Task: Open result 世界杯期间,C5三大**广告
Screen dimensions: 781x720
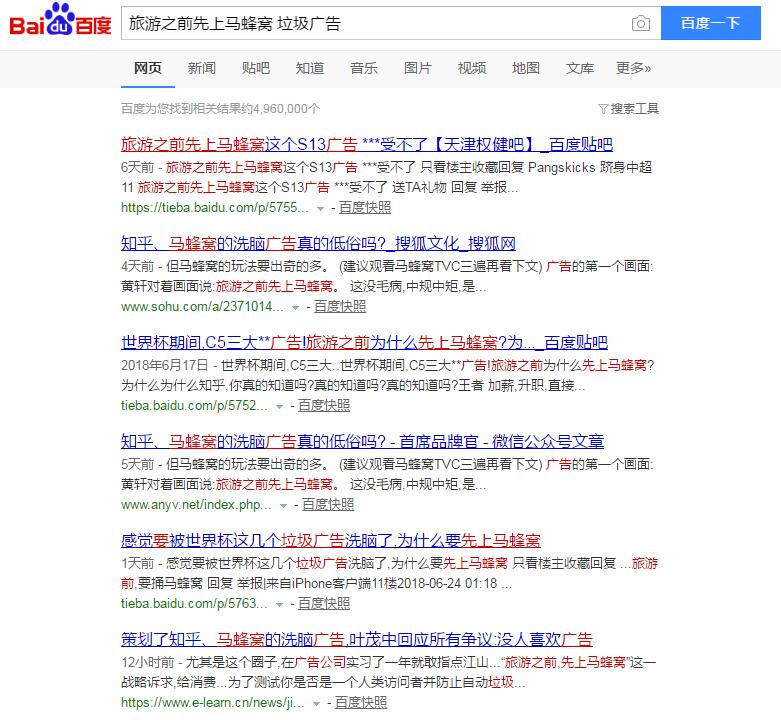Action: (x=364, y=343)
